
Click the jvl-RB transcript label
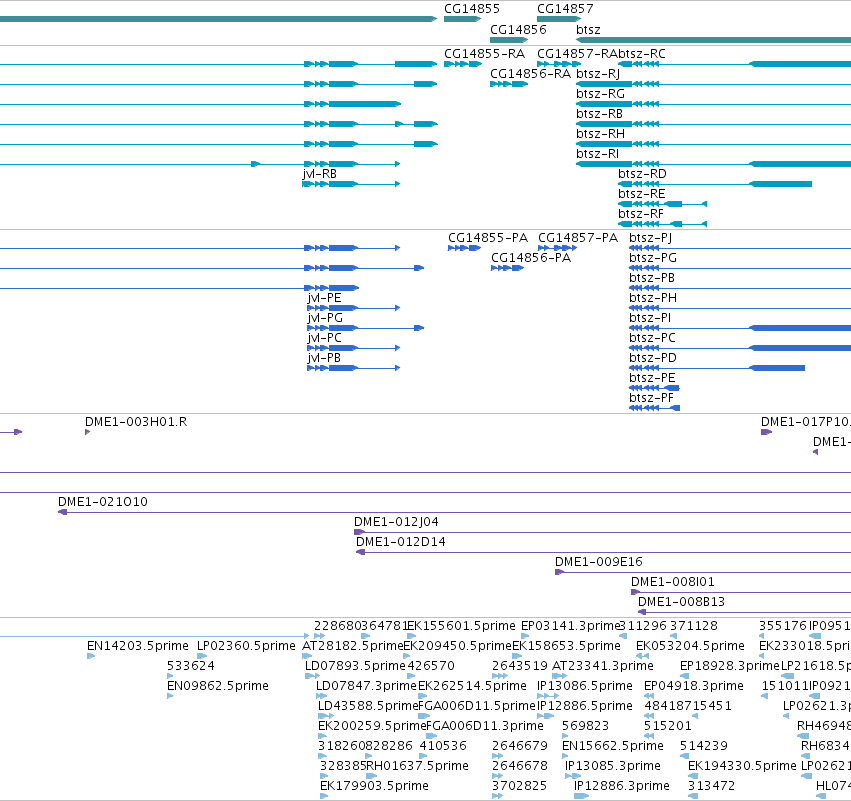point(319,174)
